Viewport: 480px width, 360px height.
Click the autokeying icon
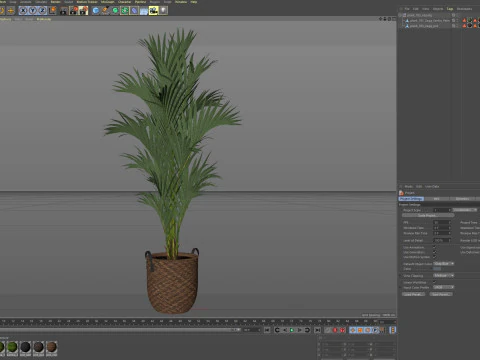coord(342,330)
